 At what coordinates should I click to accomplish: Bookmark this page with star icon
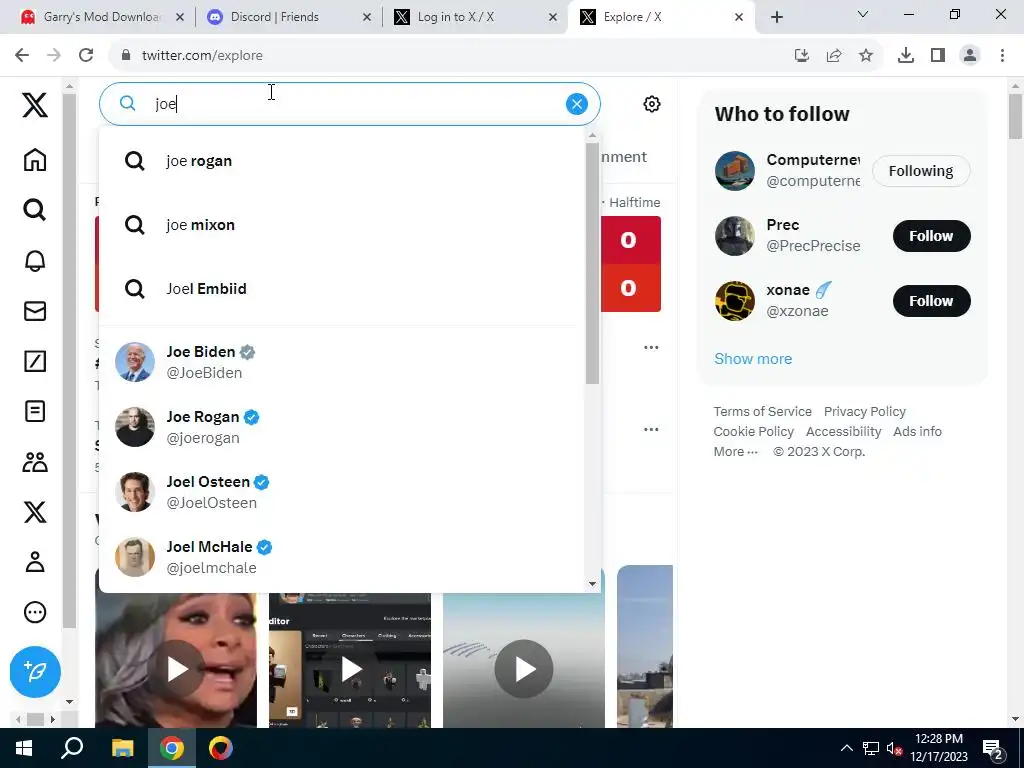pos(866,56)
